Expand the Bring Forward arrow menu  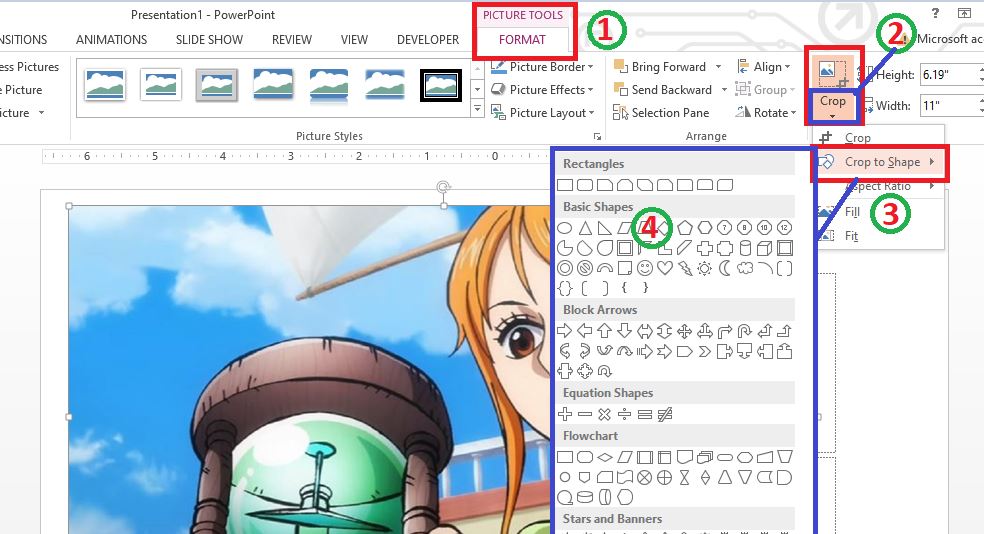tap(719, 67)
